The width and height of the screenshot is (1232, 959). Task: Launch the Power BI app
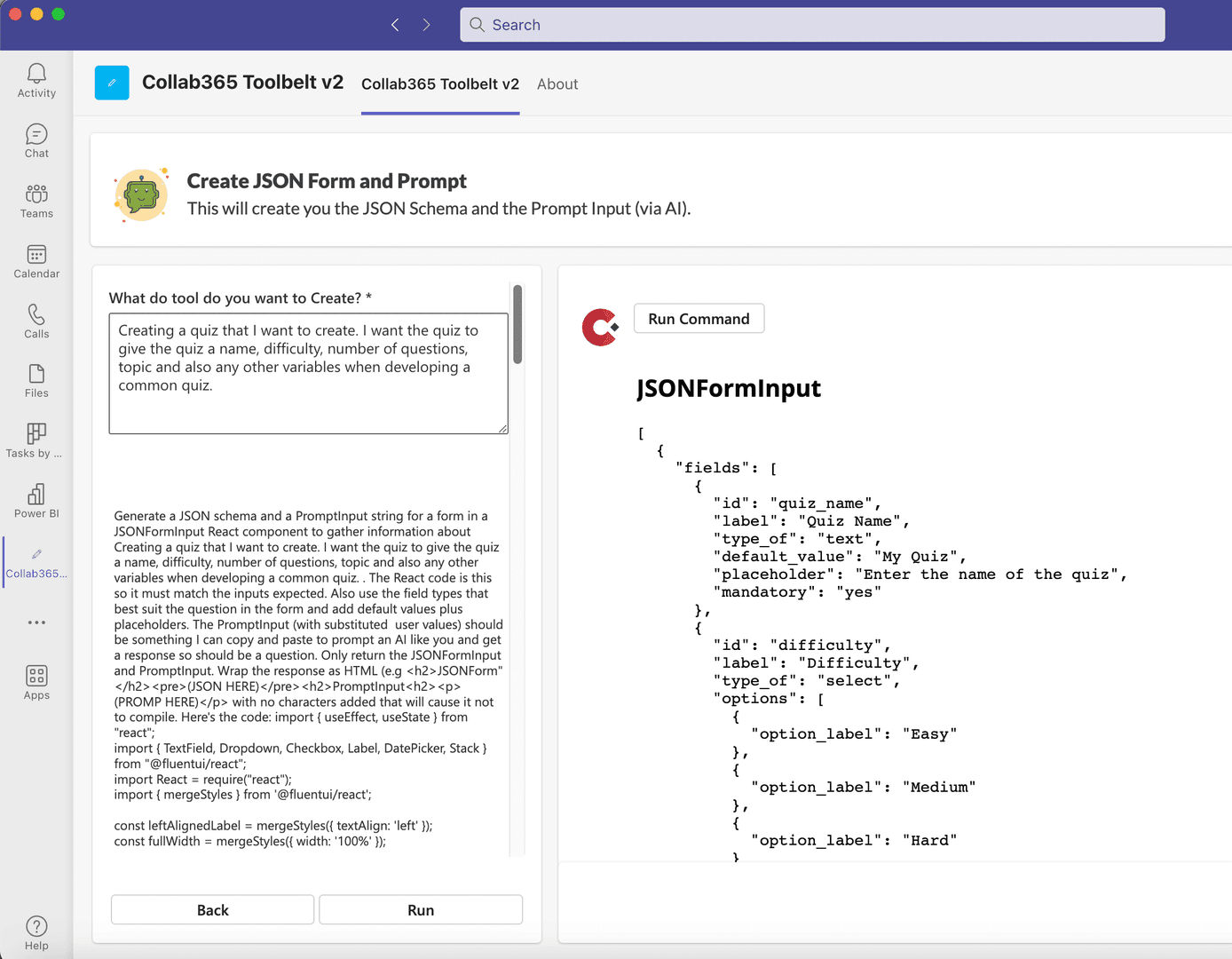click(x=36, y=499)
